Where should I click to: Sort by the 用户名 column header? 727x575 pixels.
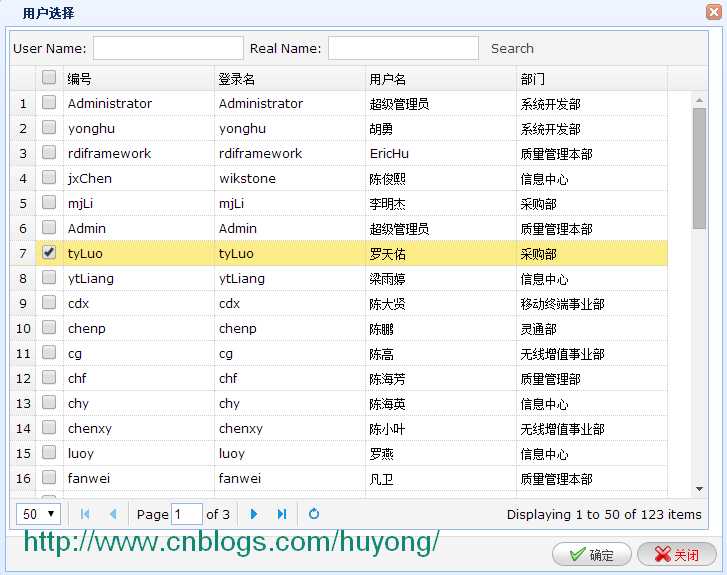coord(441,79)
